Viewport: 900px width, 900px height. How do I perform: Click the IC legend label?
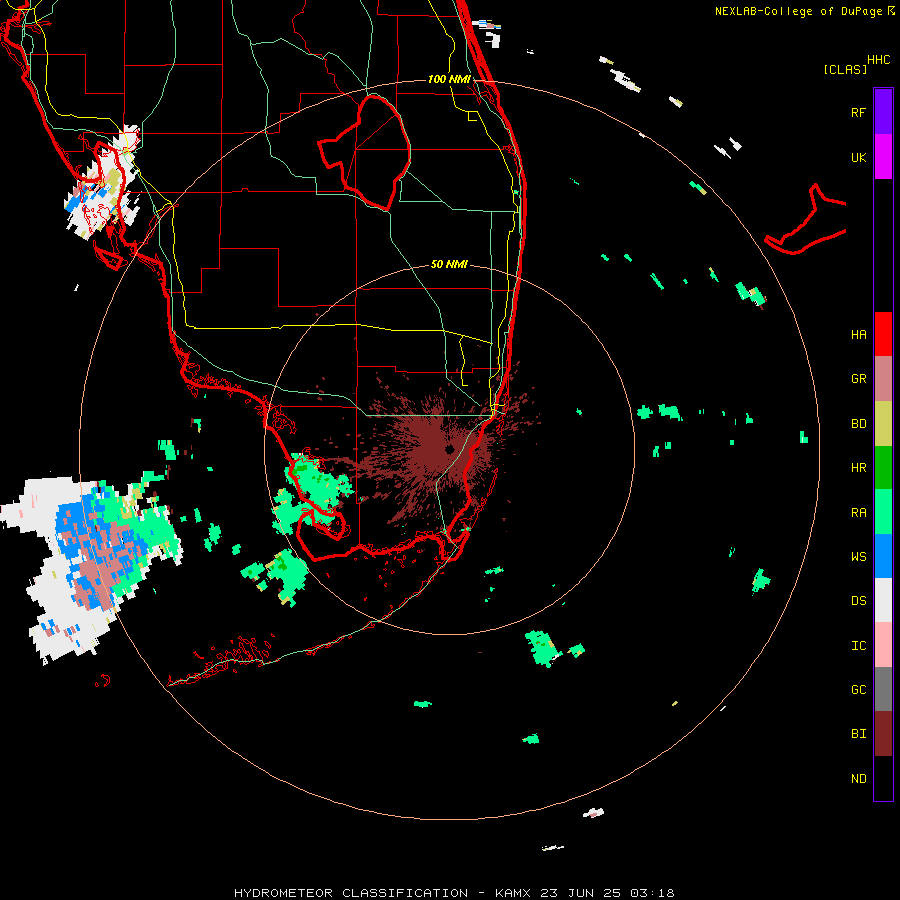pyautogui.click(x=858, y=646)
